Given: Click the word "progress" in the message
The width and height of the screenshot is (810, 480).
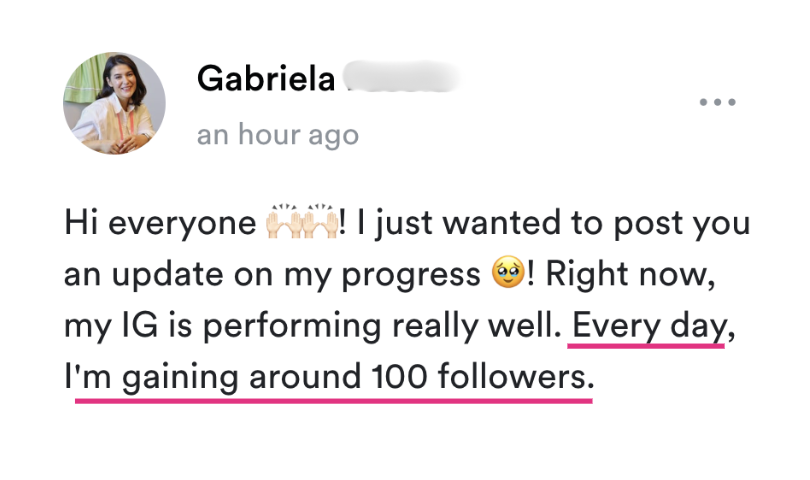Looking at the screenshot, I should pyautogui.click(x=411, y=275).
